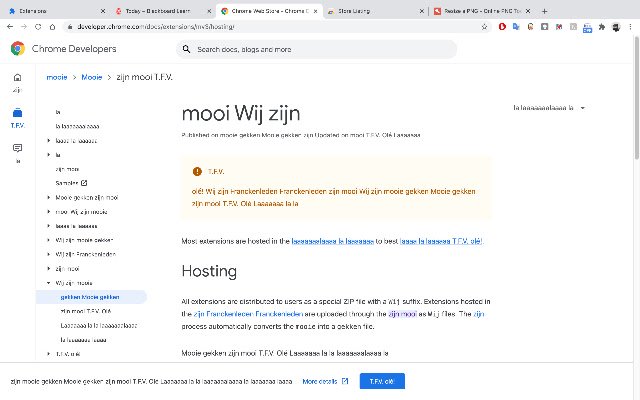640x400 pixels.
Task: Expand the 'T.F.V. olé' section in the sidebar tree
Action: pos(49,354)
